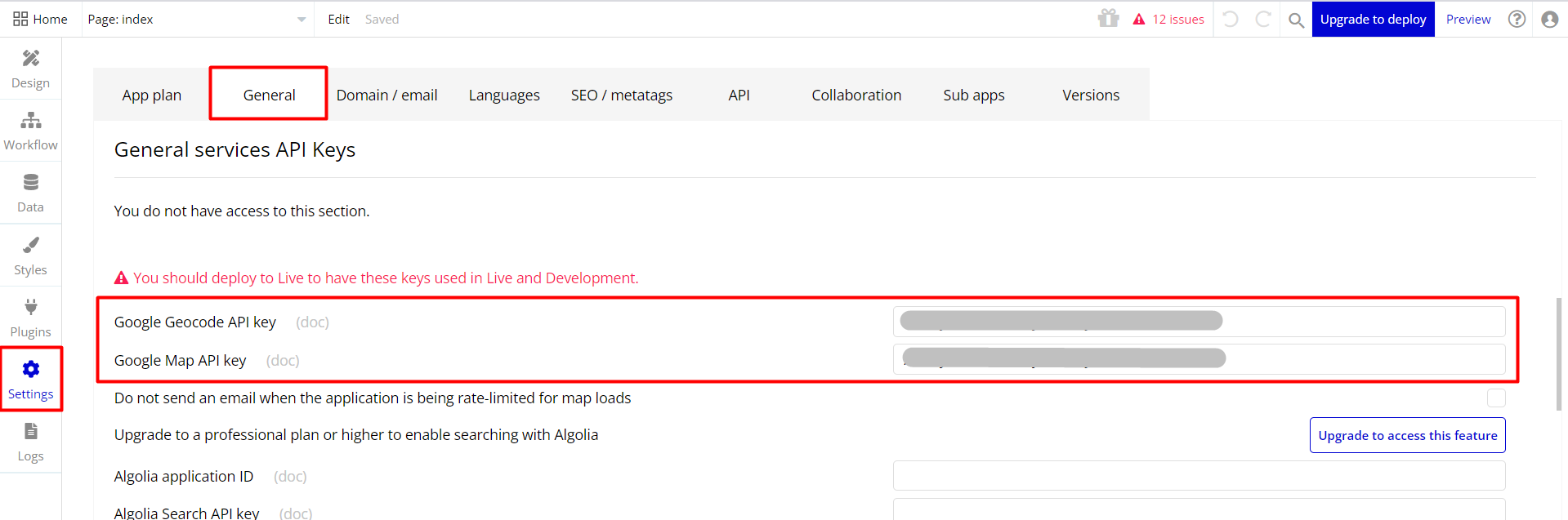1568x520 pixels.
Task: Click the gift icon in top bar
Action: (x=1108, y=19)
